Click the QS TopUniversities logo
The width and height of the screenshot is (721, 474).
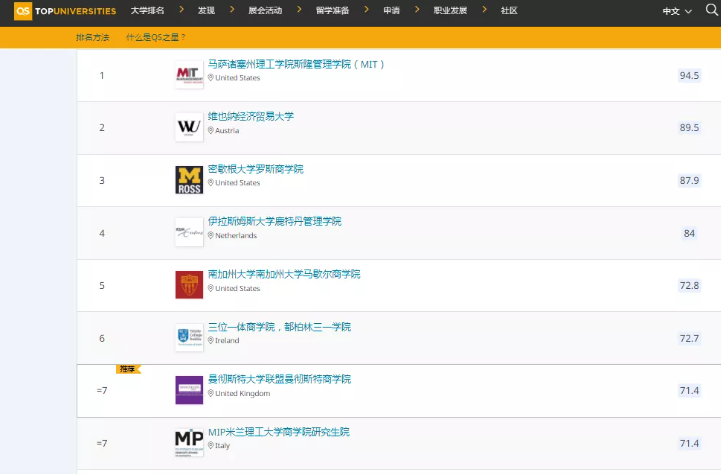pyautogui.click(x=65, y=11)
